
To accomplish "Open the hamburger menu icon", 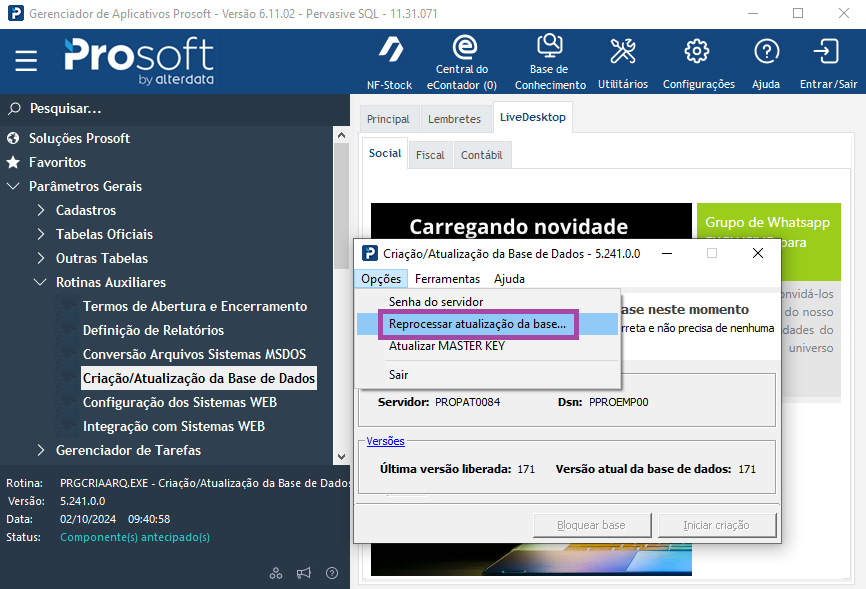I will (26, 61).
